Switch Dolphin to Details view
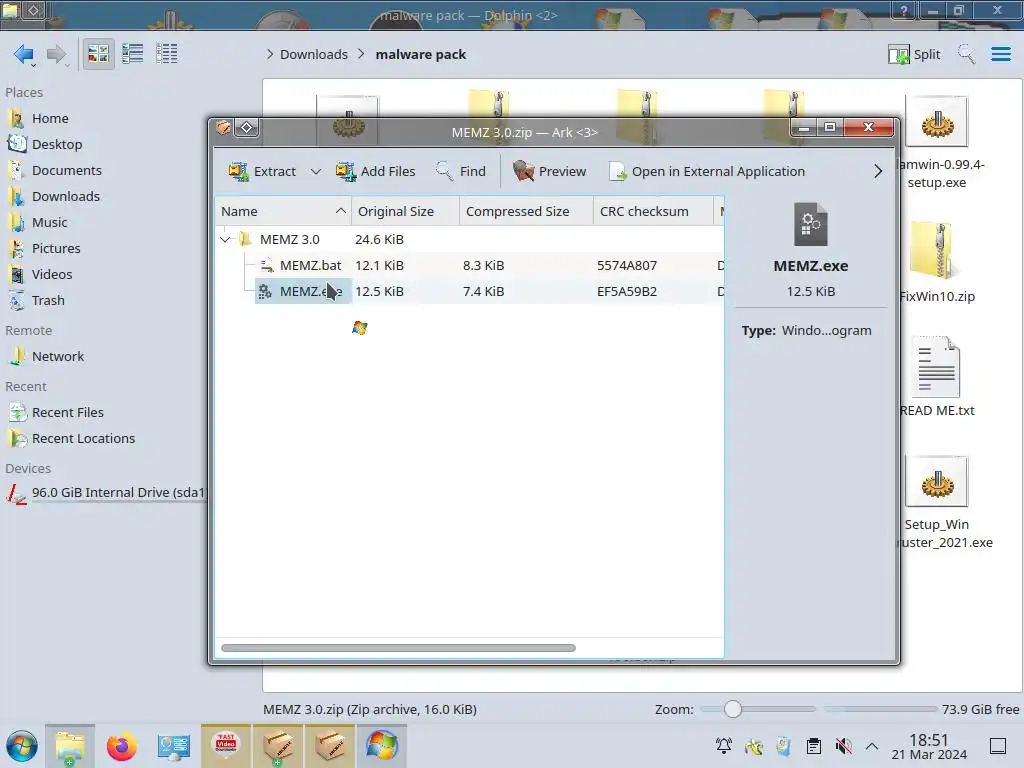This screenshot has width=1024, height=768. pos(167,54)
